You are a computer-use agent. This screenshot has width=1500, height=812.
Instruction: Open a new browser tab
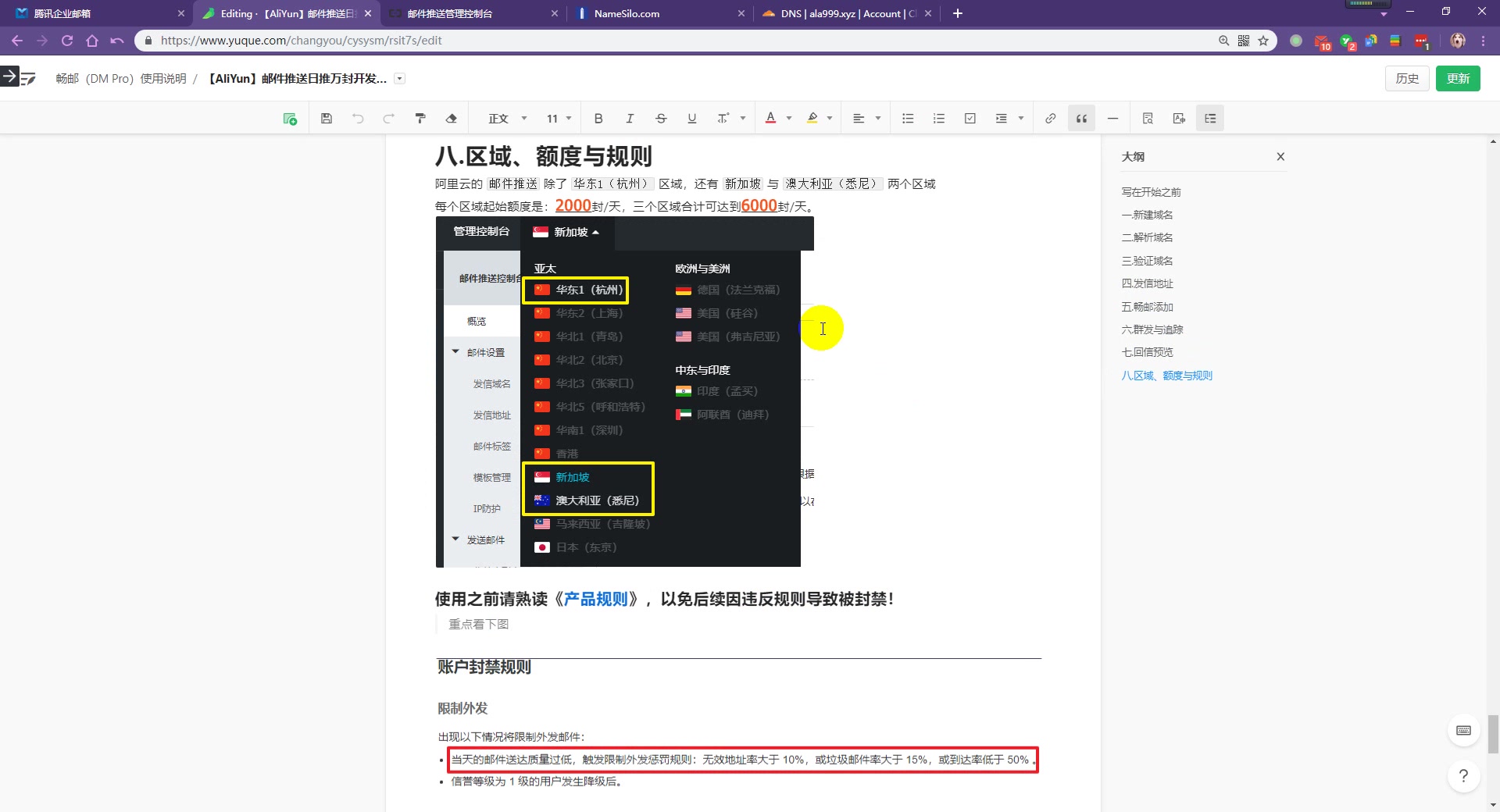[958, 13]
